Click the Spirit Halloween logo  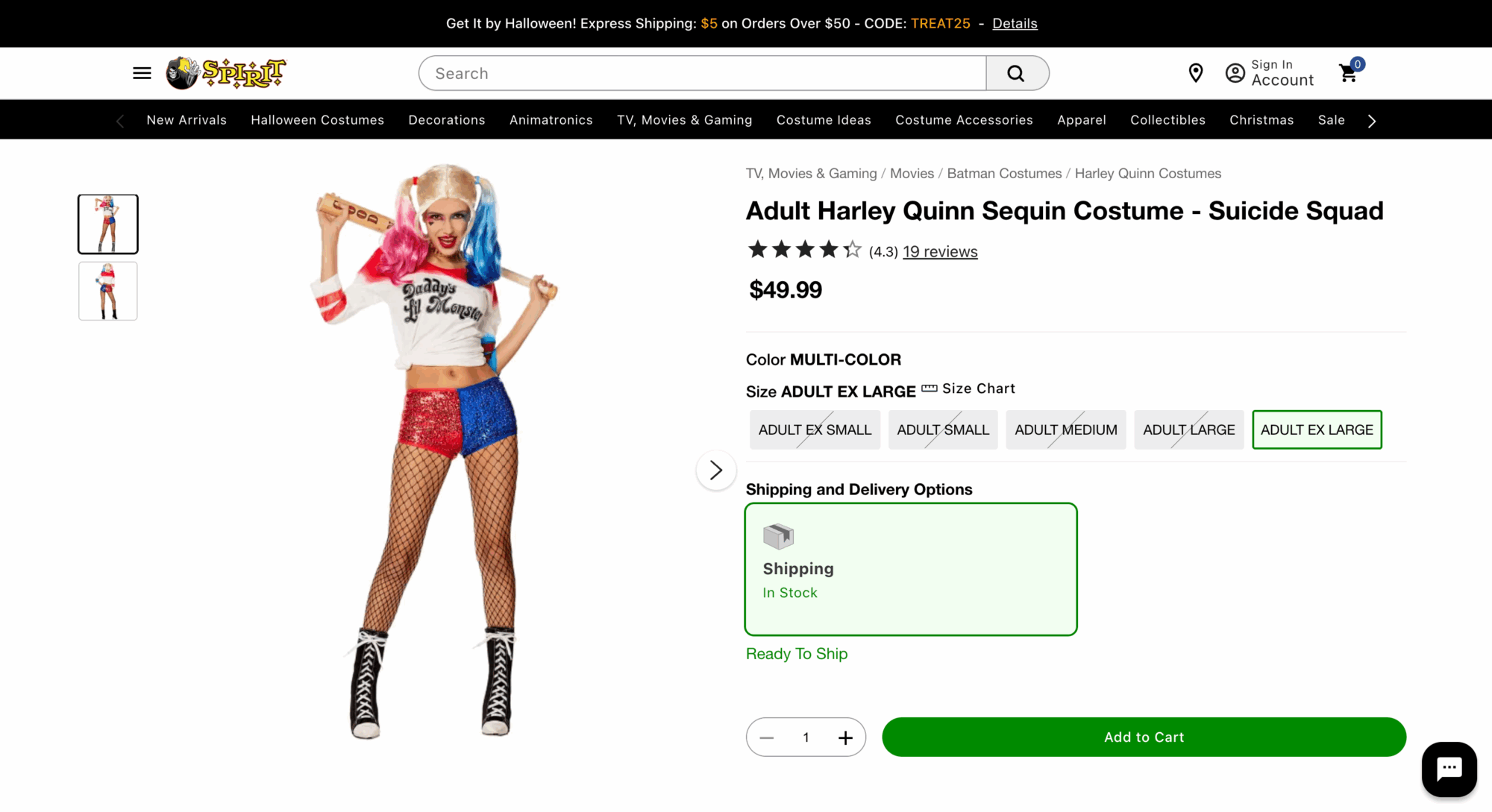pyautogui.click(x=226, y=73)
